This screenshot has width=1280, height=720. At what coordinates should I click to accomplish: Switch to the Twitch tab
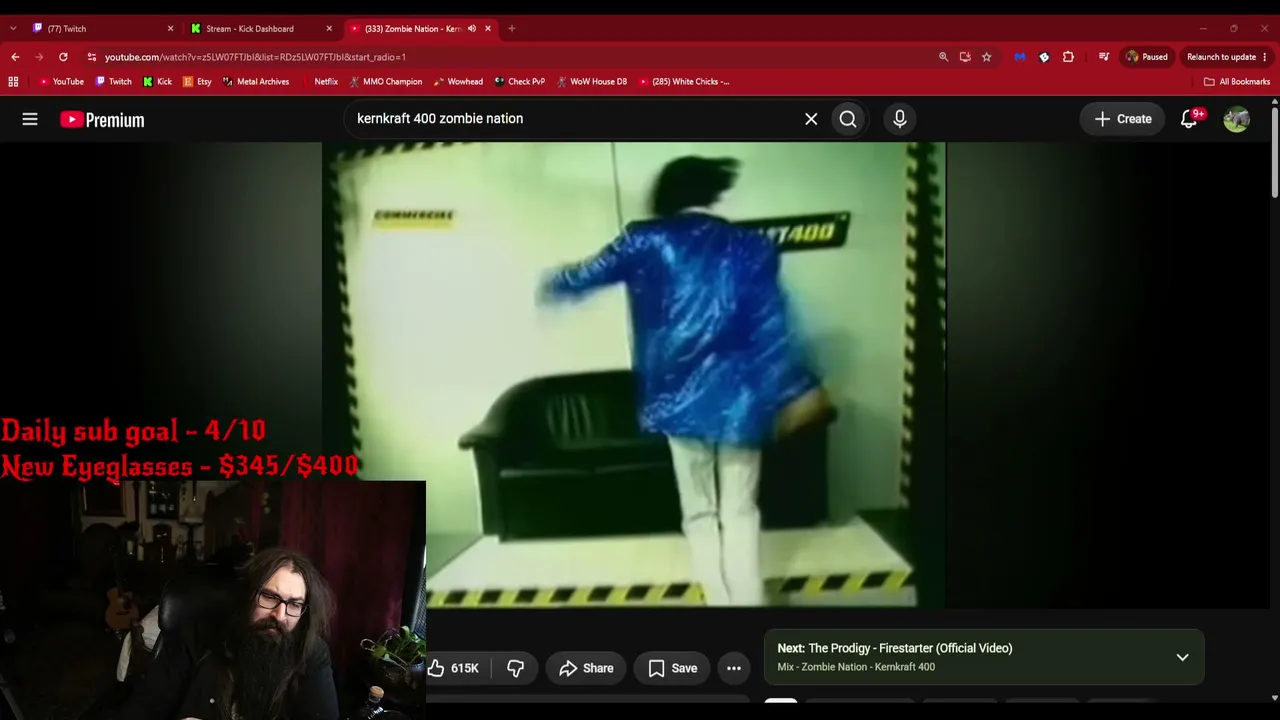coord(104,29)
